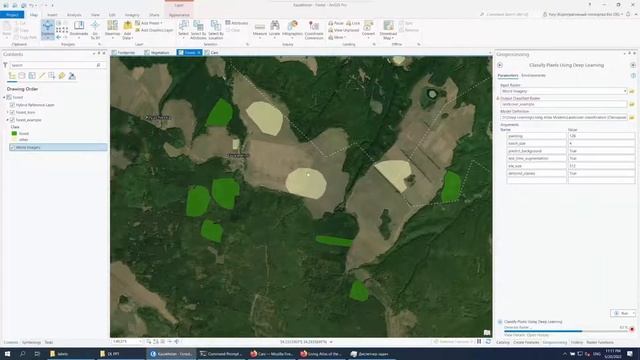Screen dimensions: 640x360
Task: Click the Locate binoculars icon
Action: click(275, 25)
